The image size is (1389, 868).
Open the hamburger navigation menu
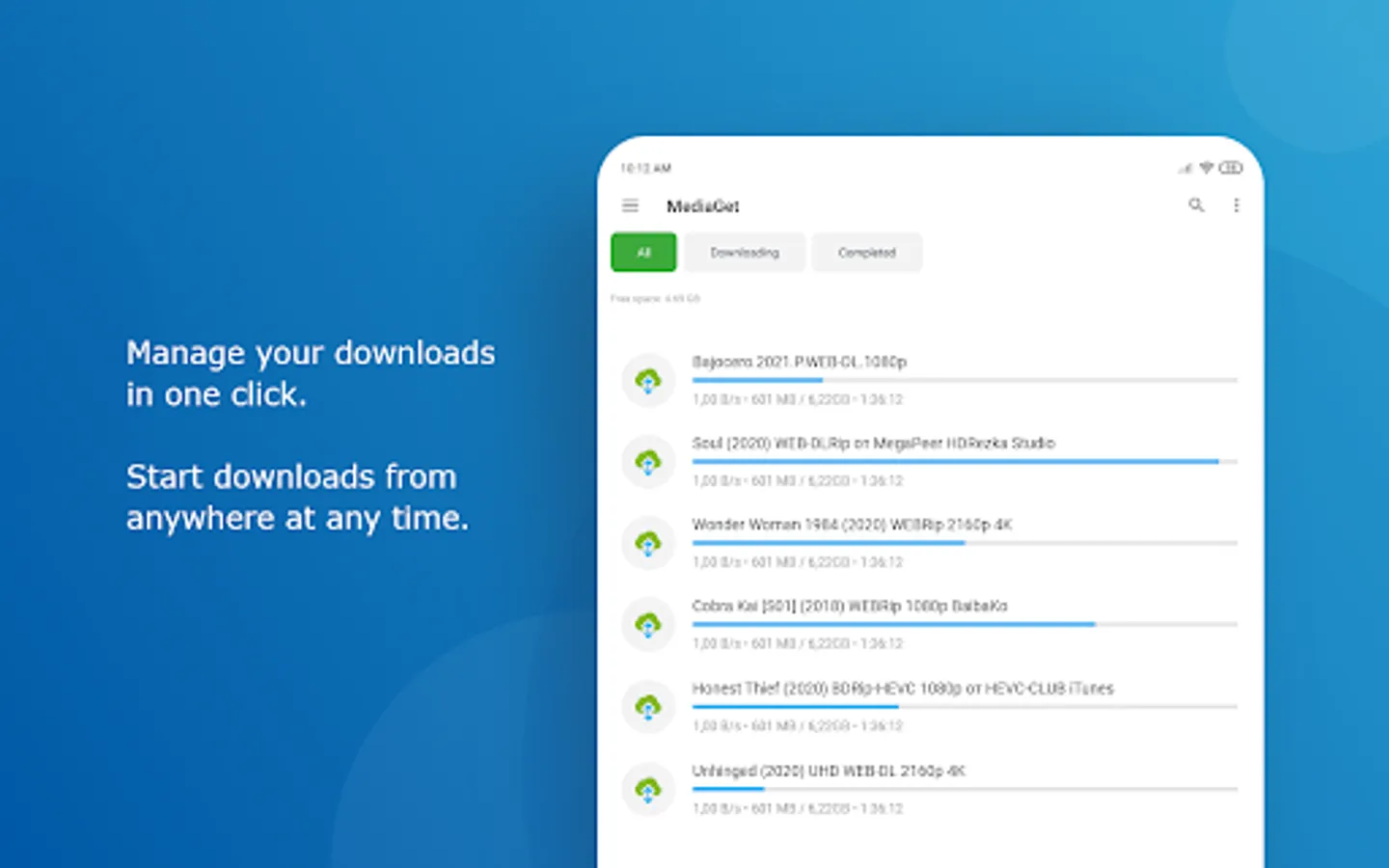point(630,205)
